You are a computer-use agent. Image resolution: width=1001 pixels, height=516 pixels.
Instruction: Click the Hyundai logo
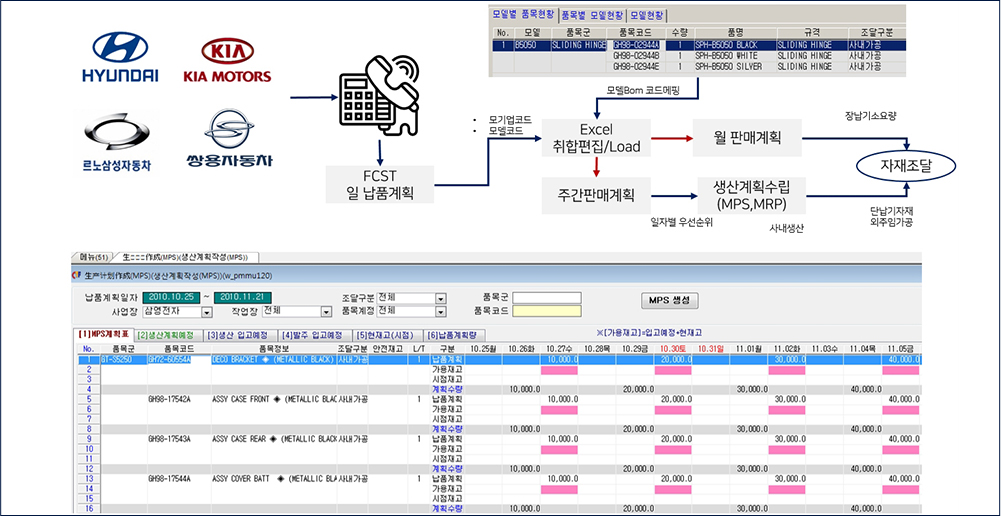[120, 57]
